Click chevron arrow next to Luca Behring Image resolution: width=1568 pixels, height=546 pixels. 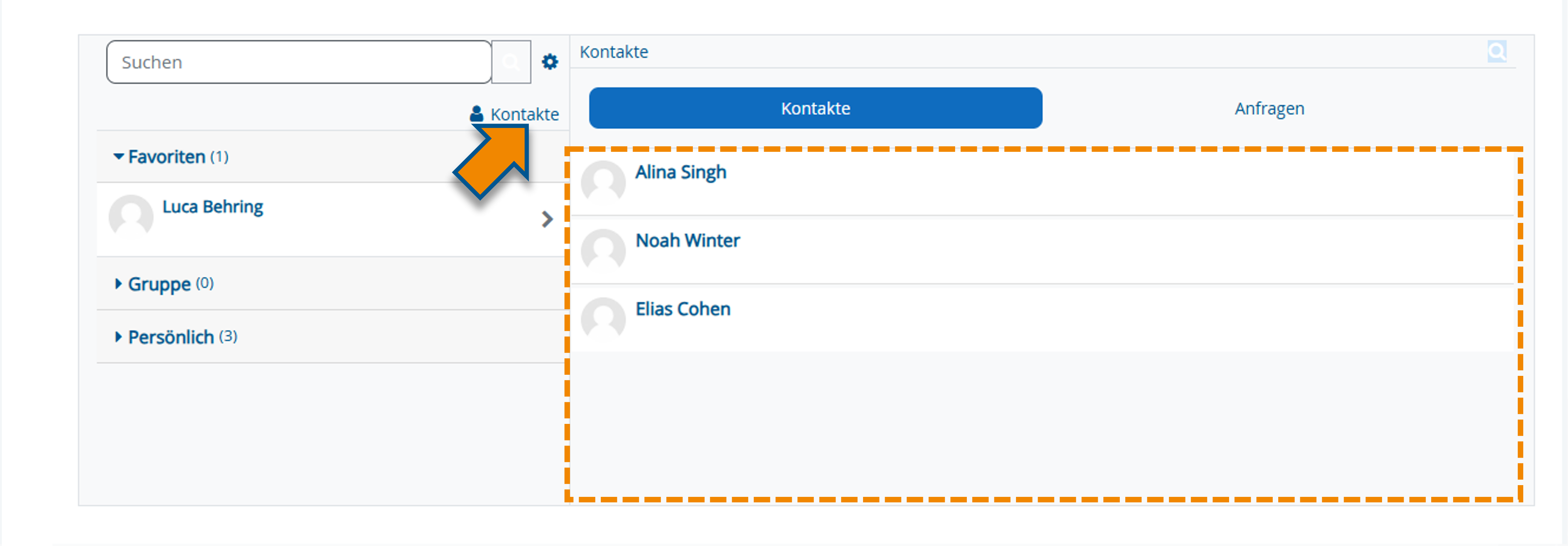547,219
